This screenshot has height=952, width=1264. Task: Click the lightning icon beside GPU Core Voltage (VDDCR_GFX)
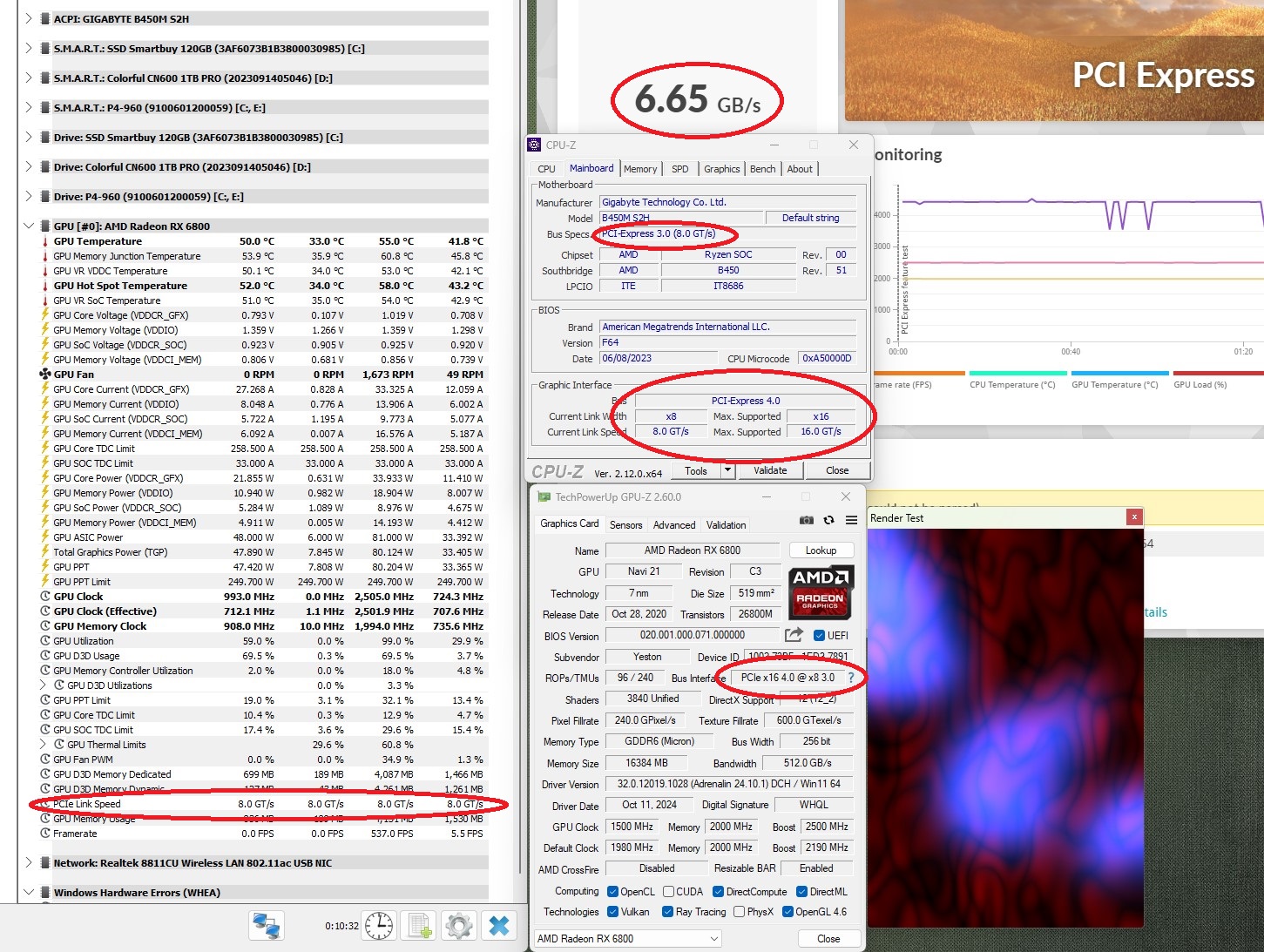pos(45,315)
